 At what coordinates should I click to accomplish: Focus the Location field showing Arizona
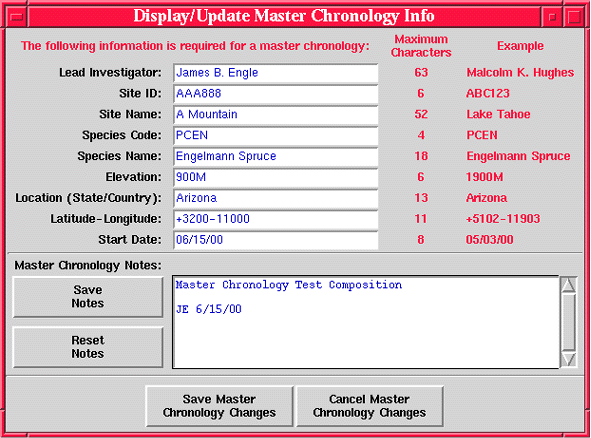(276, 198)
